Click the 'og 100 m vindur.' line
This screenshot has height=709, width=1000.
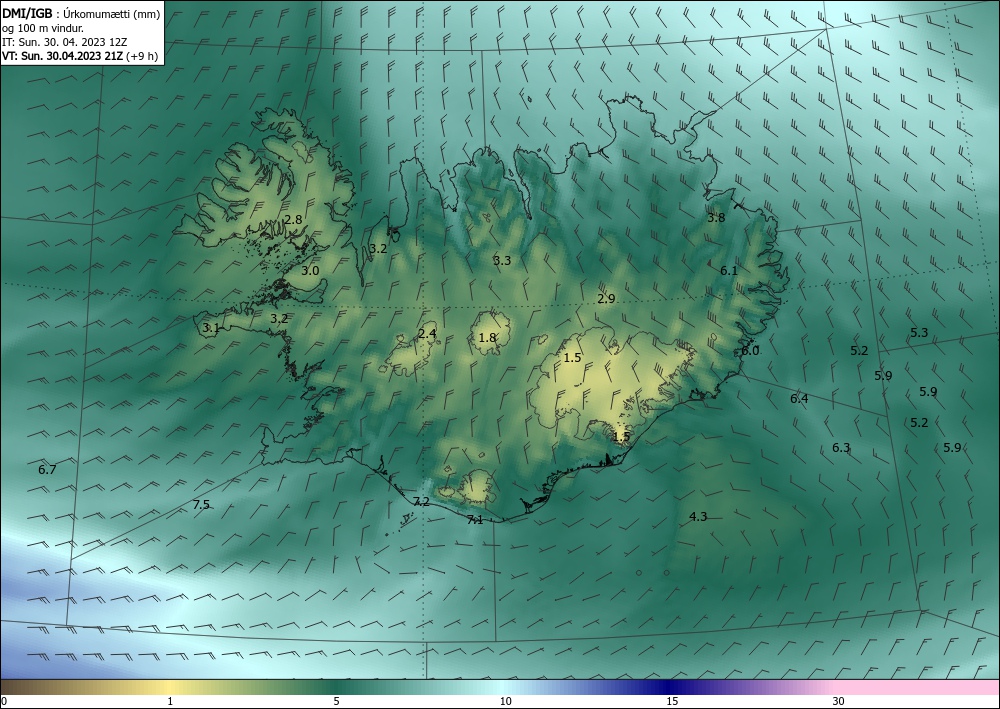click(x=43, y=28)
